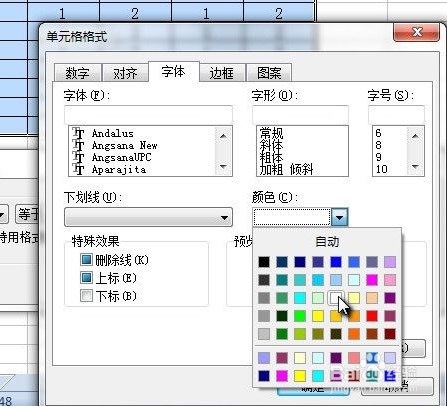Open the 下划线 underline dropdown
Viewport: 447px width, 406px height.
tap(148, 217)
